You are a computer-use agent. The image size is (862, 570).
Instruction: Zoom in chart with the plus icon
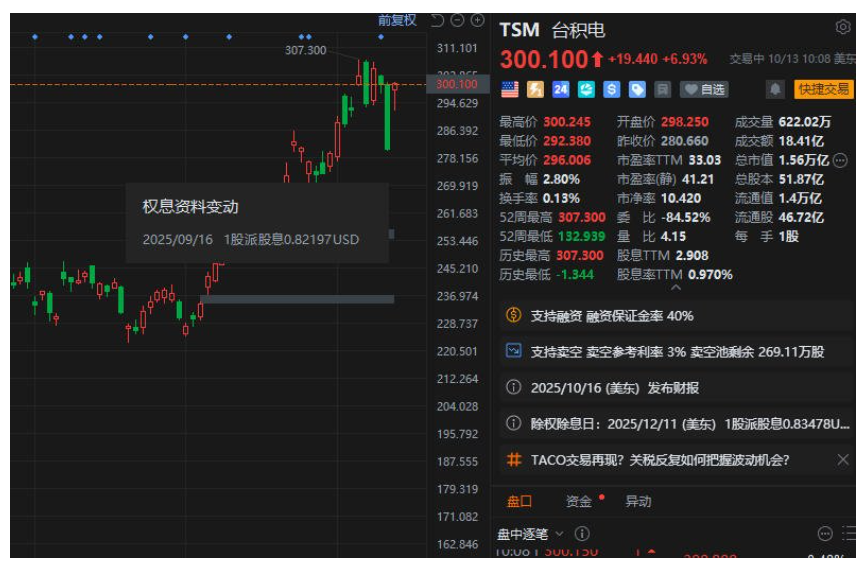click(477, 20)
